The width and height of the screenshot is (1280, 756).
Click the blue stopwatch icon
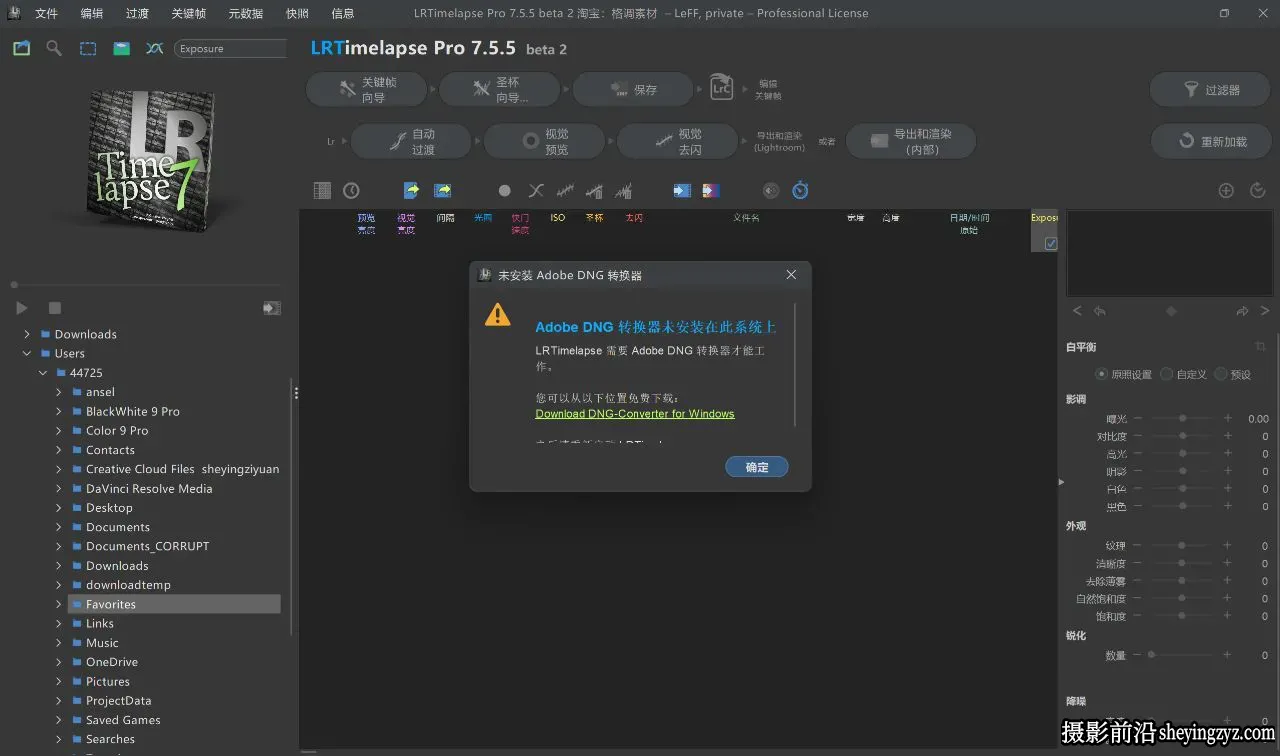pos(800,190)
